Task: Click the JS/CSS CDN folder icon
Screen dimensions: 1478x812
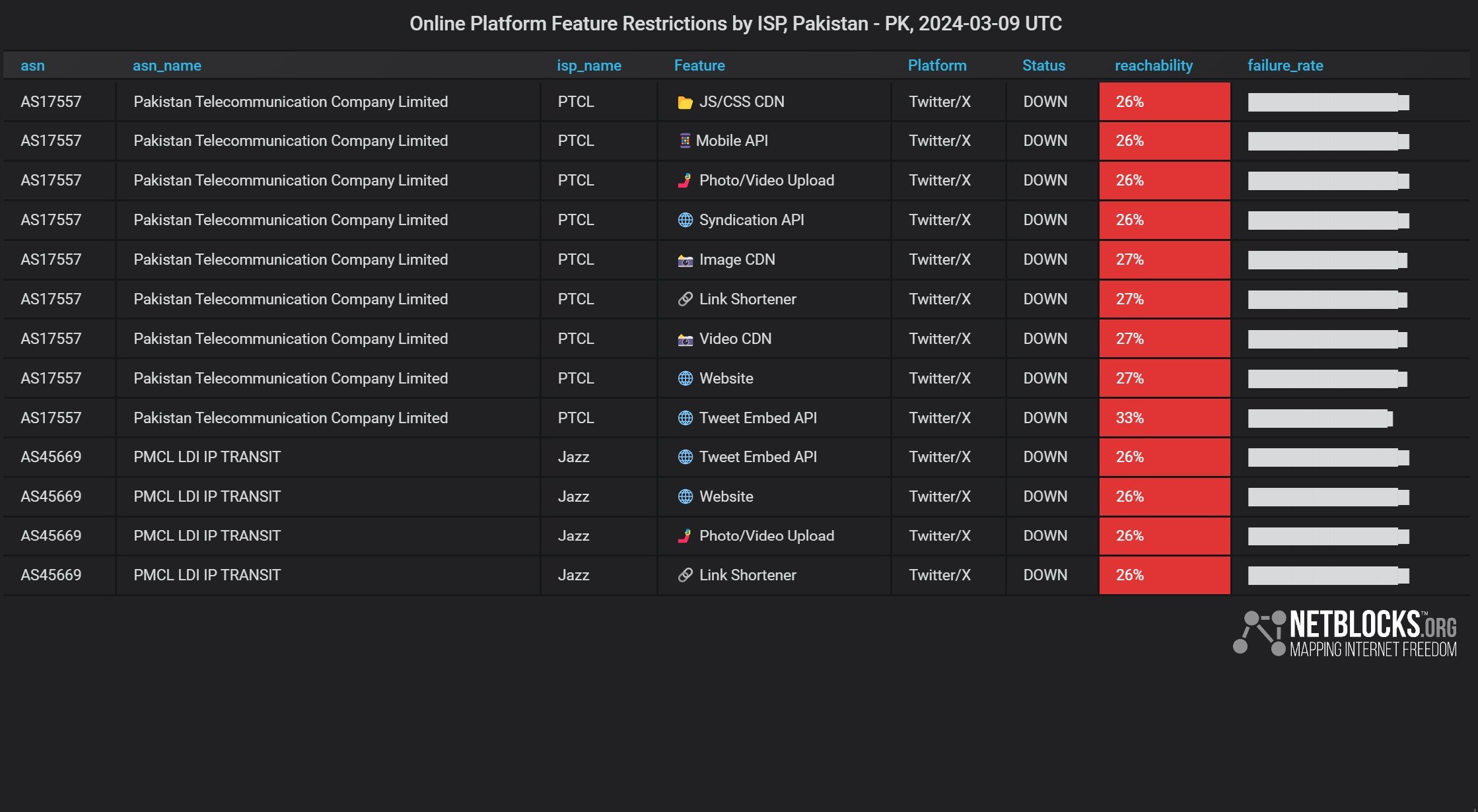Action: (685, 102)
